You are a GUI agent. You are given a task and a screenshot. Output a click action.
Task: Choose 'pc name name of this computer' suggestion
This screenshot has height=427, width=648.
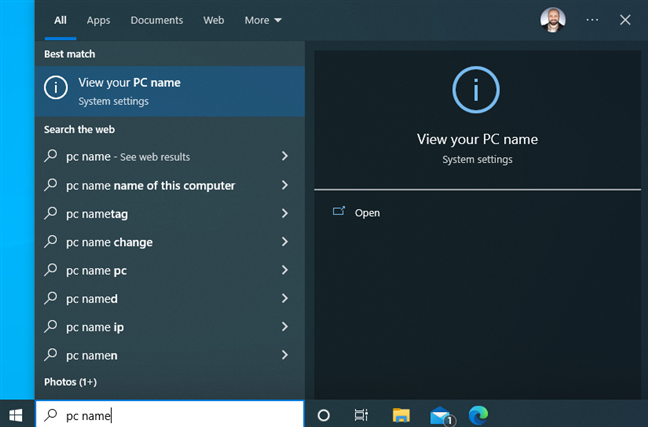(x=150, y=185)
